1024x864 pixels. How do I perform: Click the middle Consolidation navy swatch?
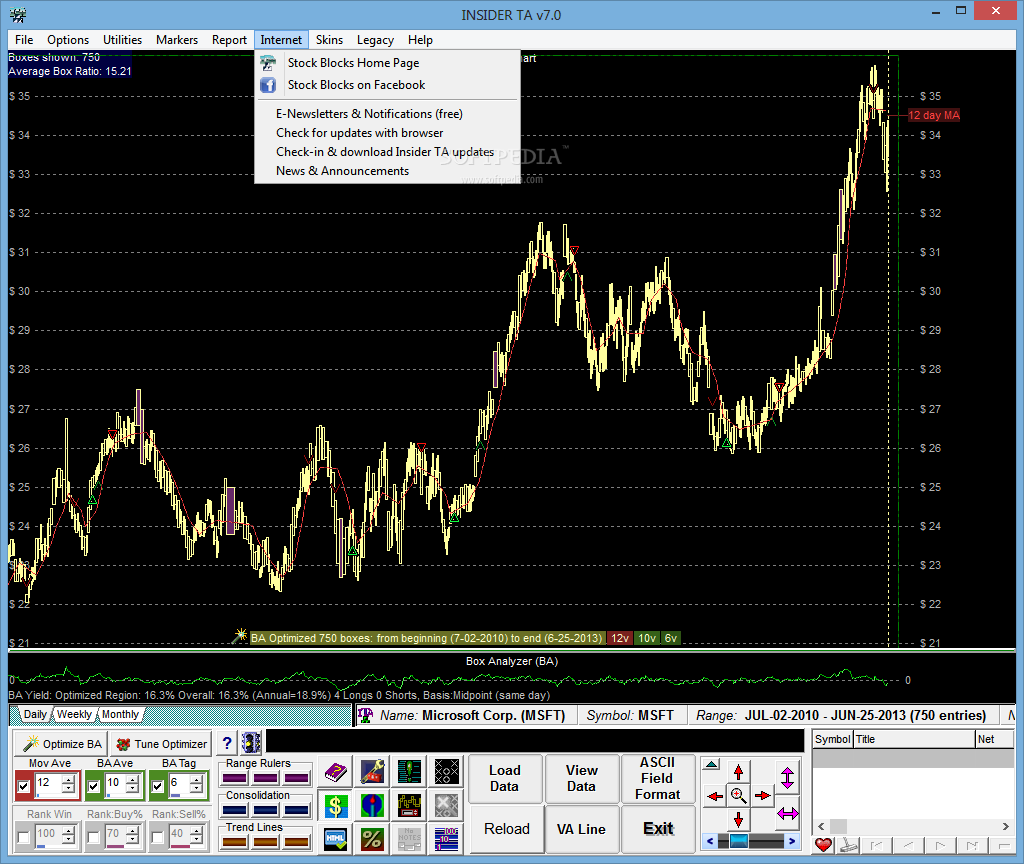click(266, 810)
